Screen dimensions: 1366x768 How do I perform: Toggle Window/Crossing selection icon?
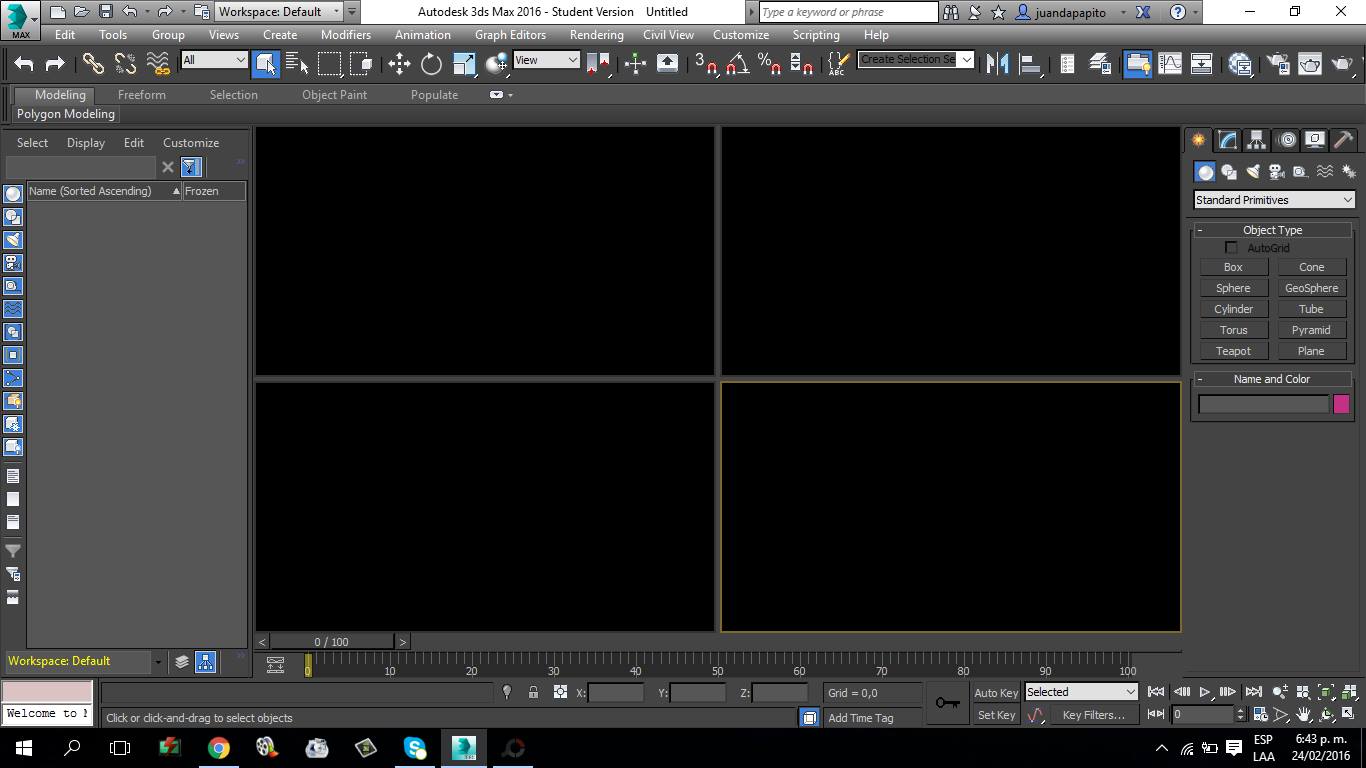pos(361,64)
